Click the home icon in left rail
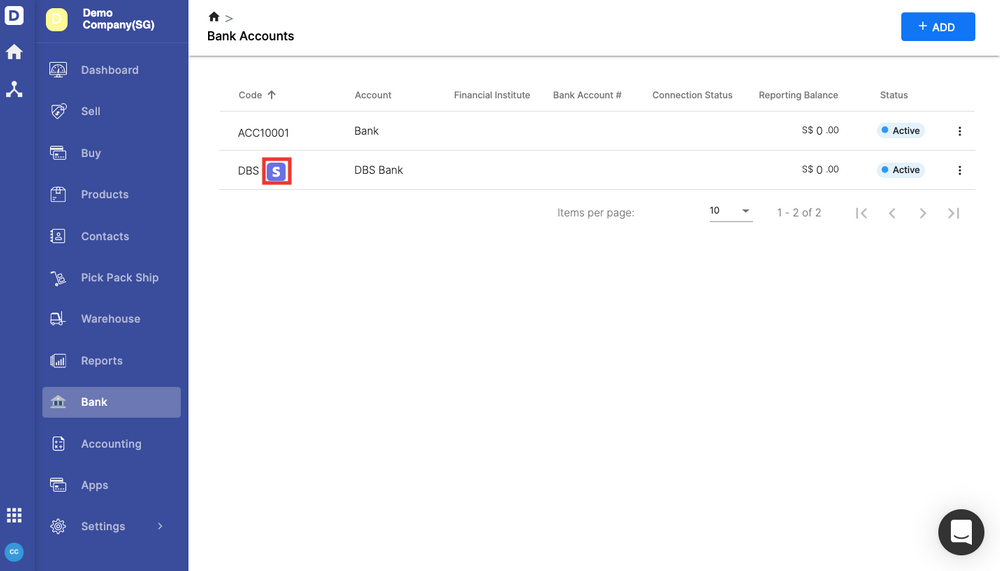 [x=14, y=52]
